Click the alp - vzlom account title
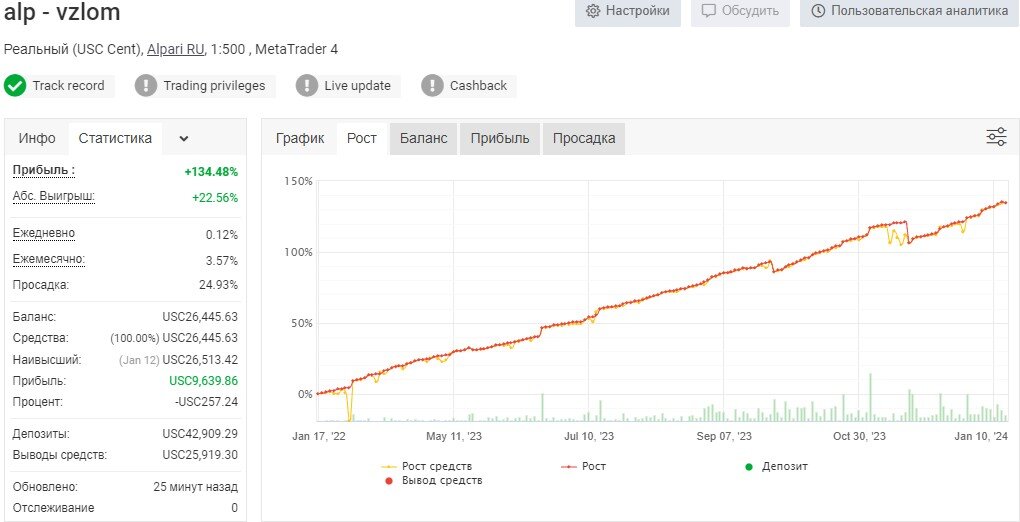Viewport: 1020px width, 522px height. click(62, 11)
